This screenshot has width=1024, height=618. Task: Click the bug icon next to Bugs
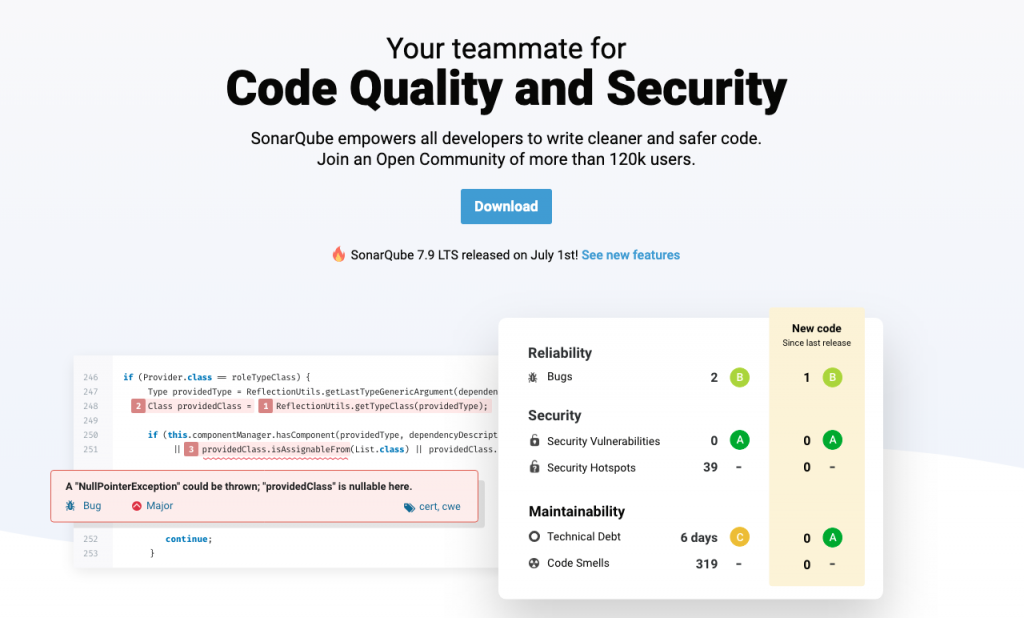click(x=533, y=377)
